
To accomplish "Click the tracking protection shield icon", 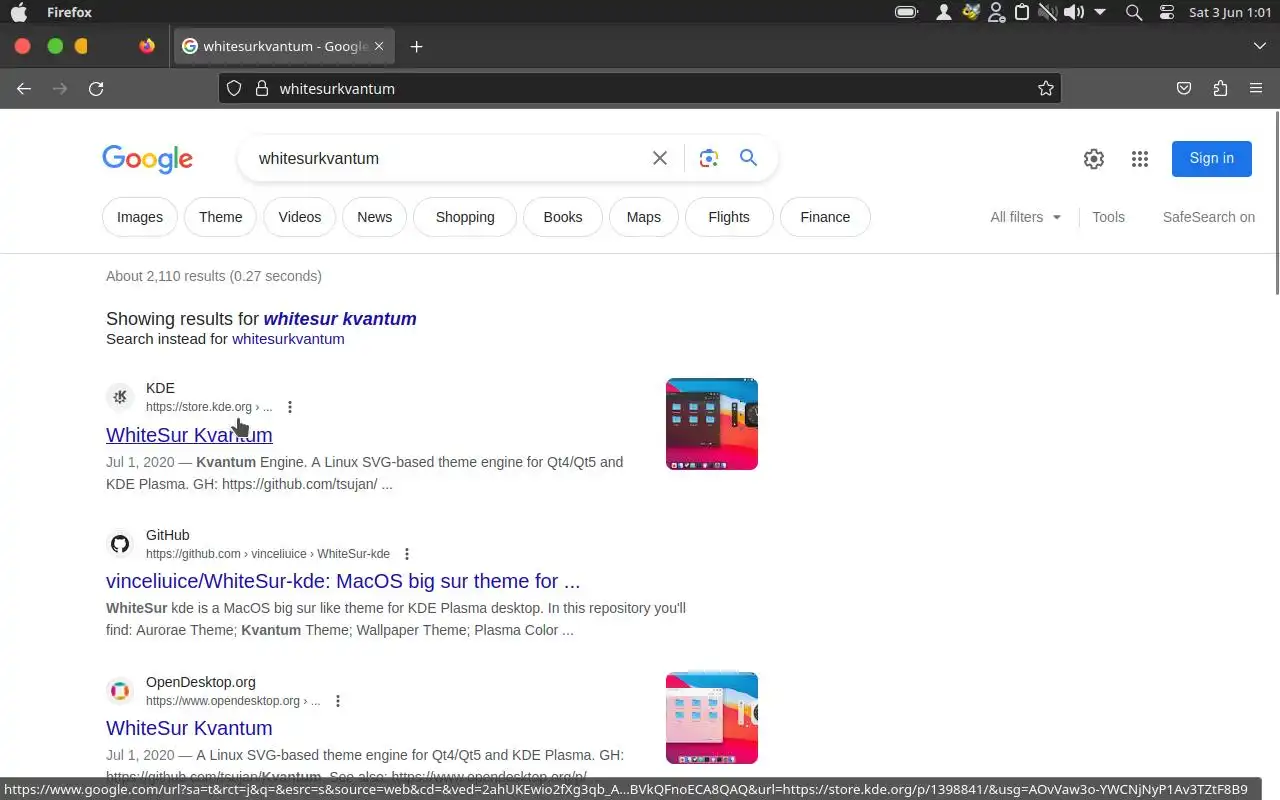I will 234,88.
